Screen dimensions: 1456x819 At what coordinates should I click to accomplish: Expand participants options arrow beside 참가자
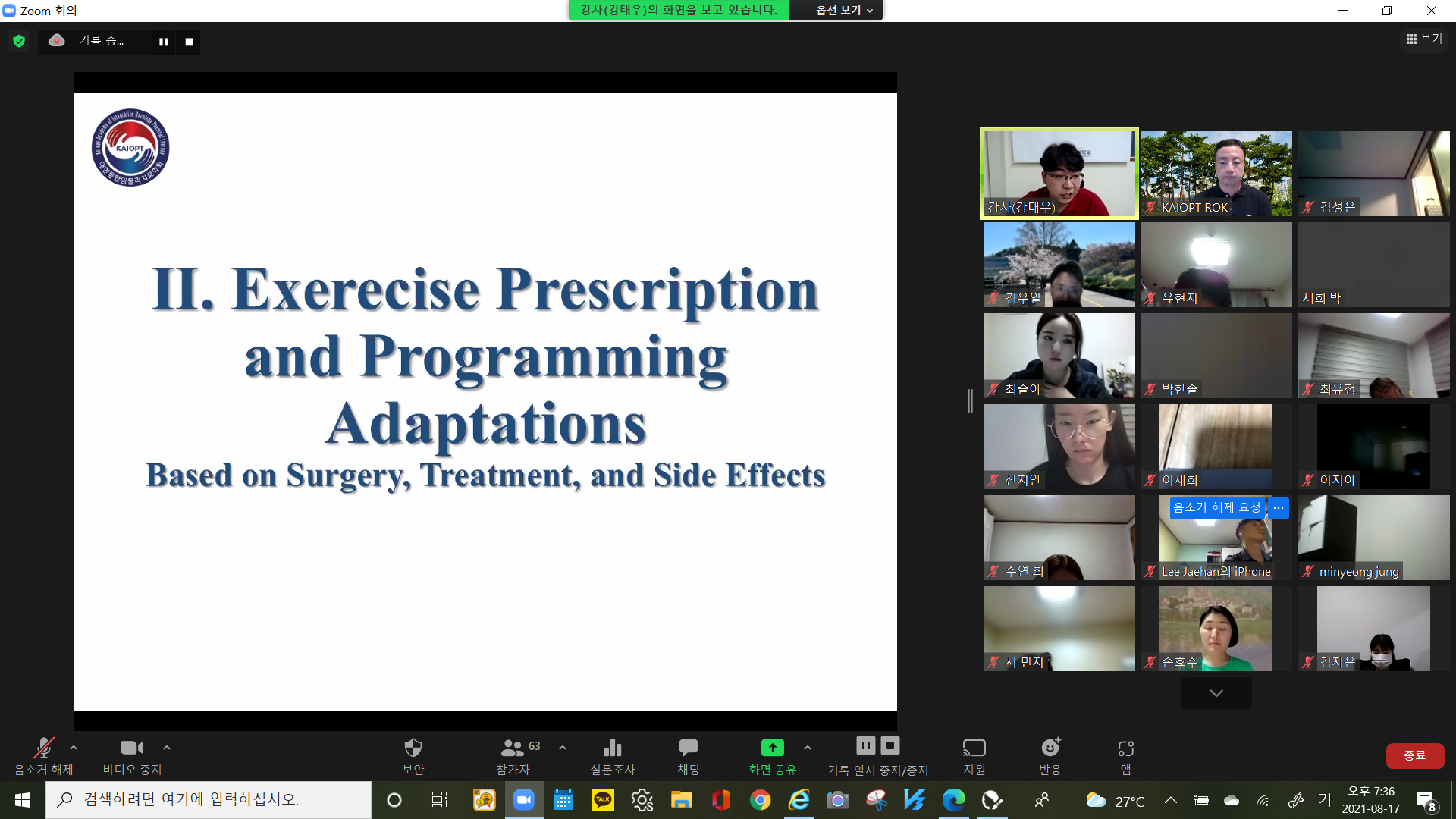563,748
